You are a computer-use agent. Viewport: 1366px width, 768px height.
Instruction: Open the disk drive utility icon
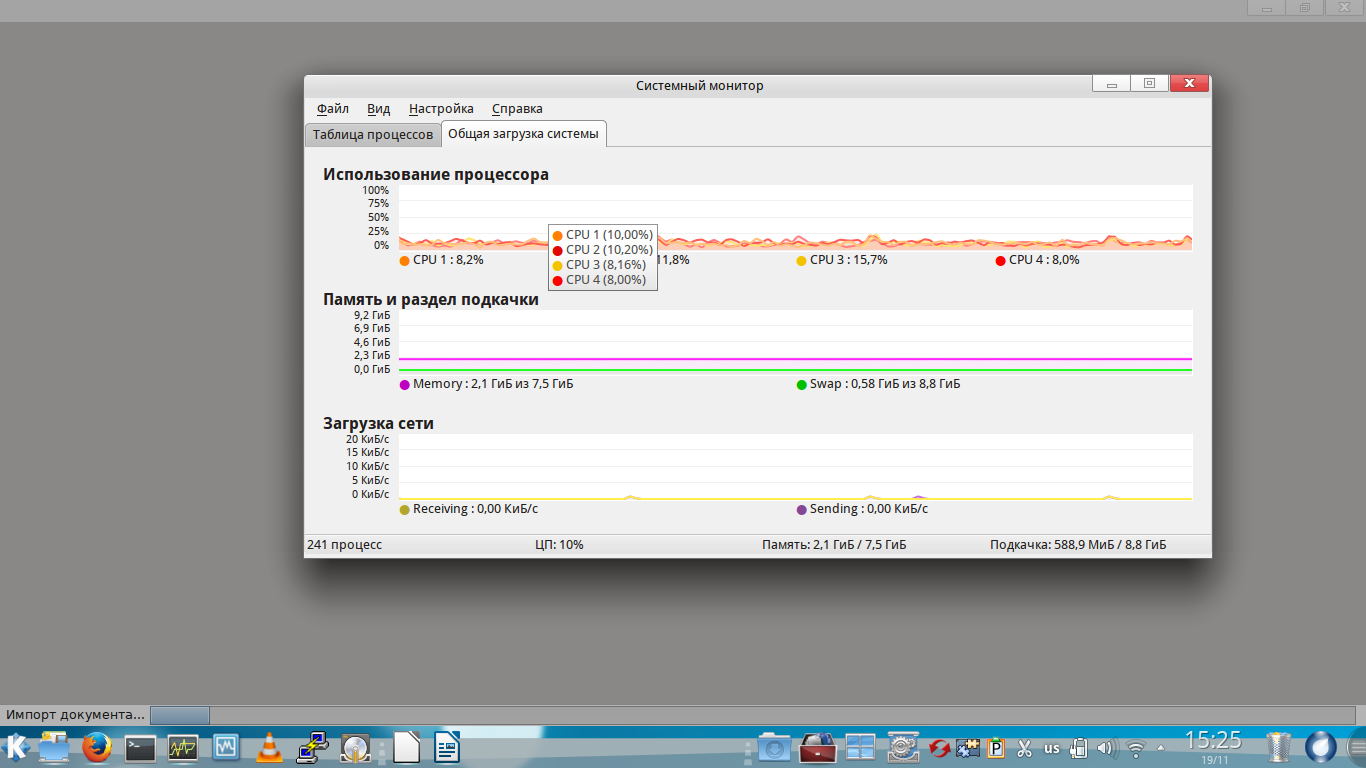pos(355,746)
